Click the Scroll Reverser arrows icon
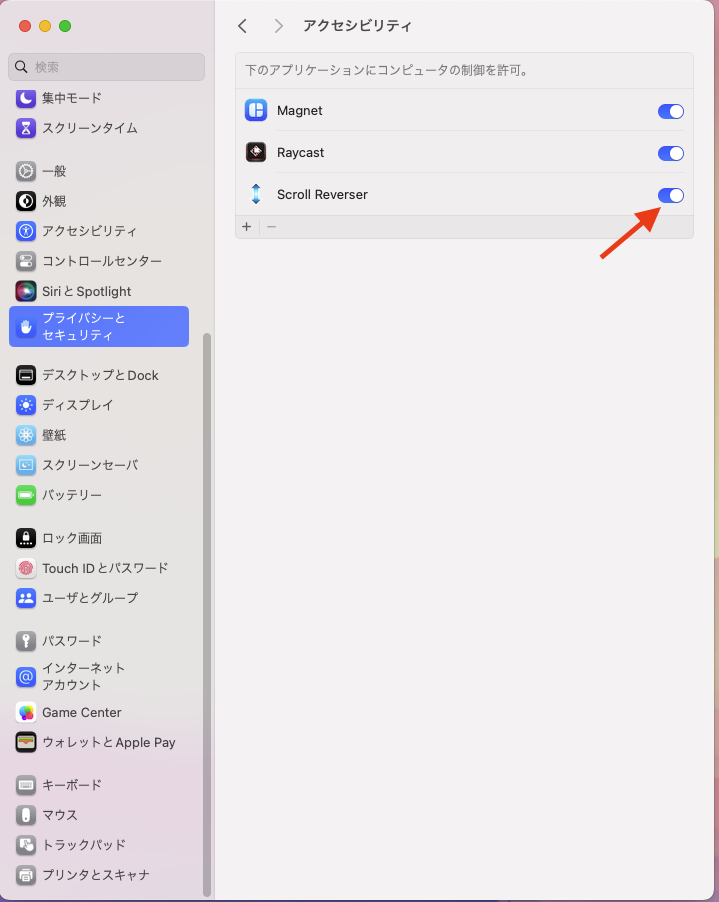 pos(256,195)
